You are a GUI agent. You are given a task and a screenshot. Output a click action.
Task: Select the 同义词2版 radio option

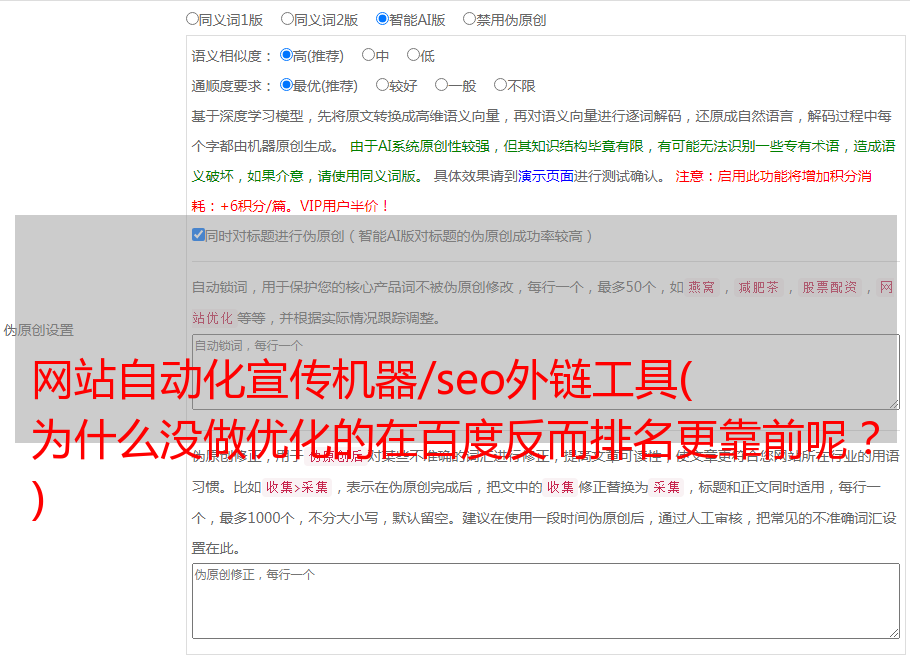(287, 19)
